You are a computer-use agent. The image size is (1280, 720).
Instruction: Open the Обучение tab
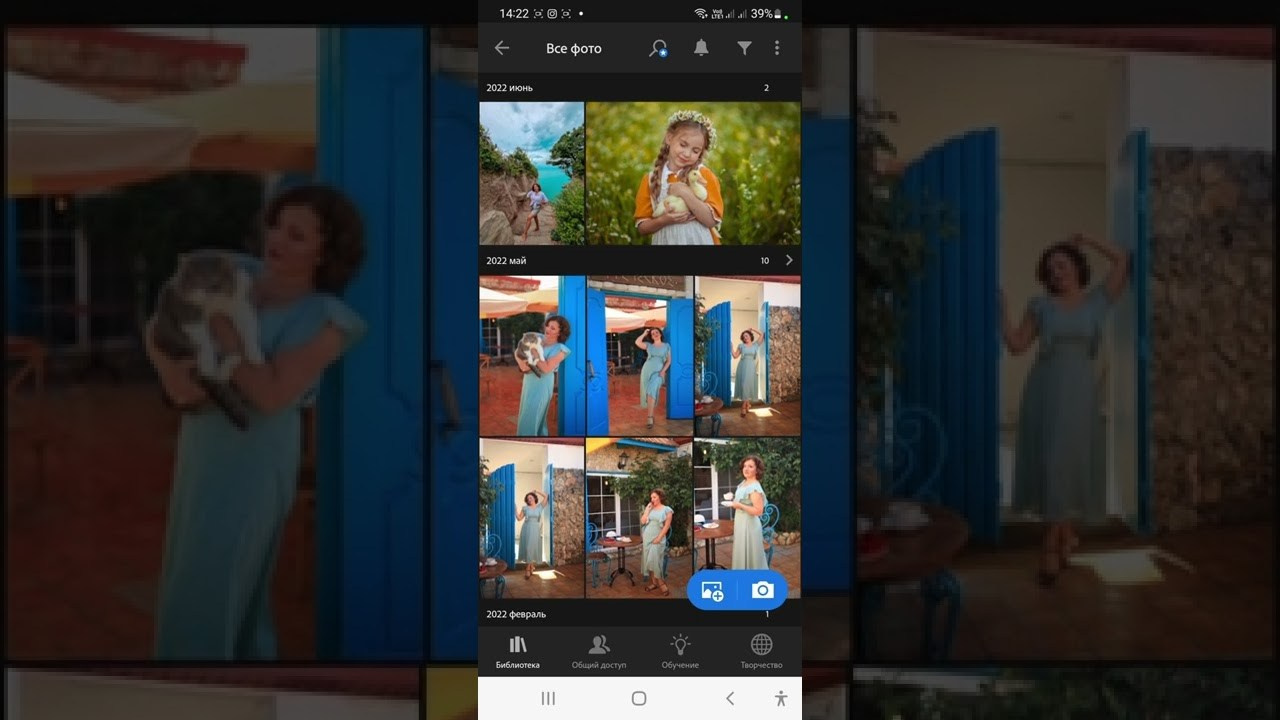tap(680, 652)
